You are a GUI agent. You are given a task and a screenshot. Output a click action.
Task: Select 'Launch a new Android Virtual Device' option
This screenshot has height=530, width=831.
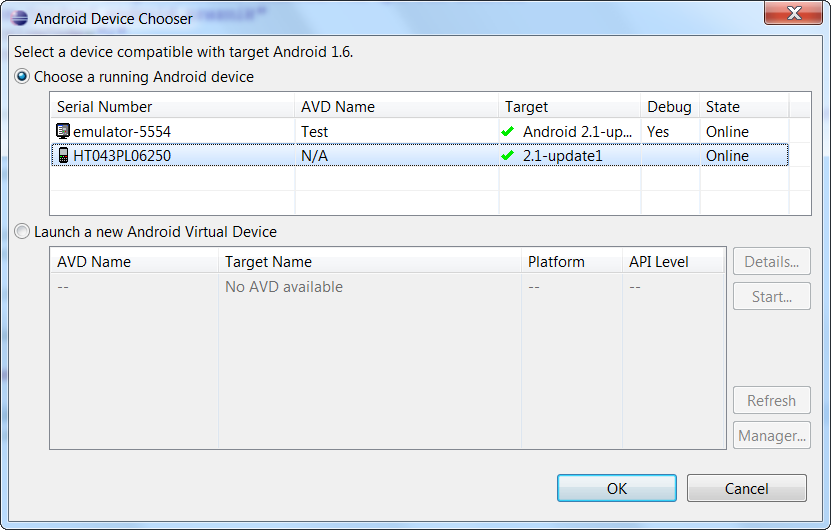[22, 232]
